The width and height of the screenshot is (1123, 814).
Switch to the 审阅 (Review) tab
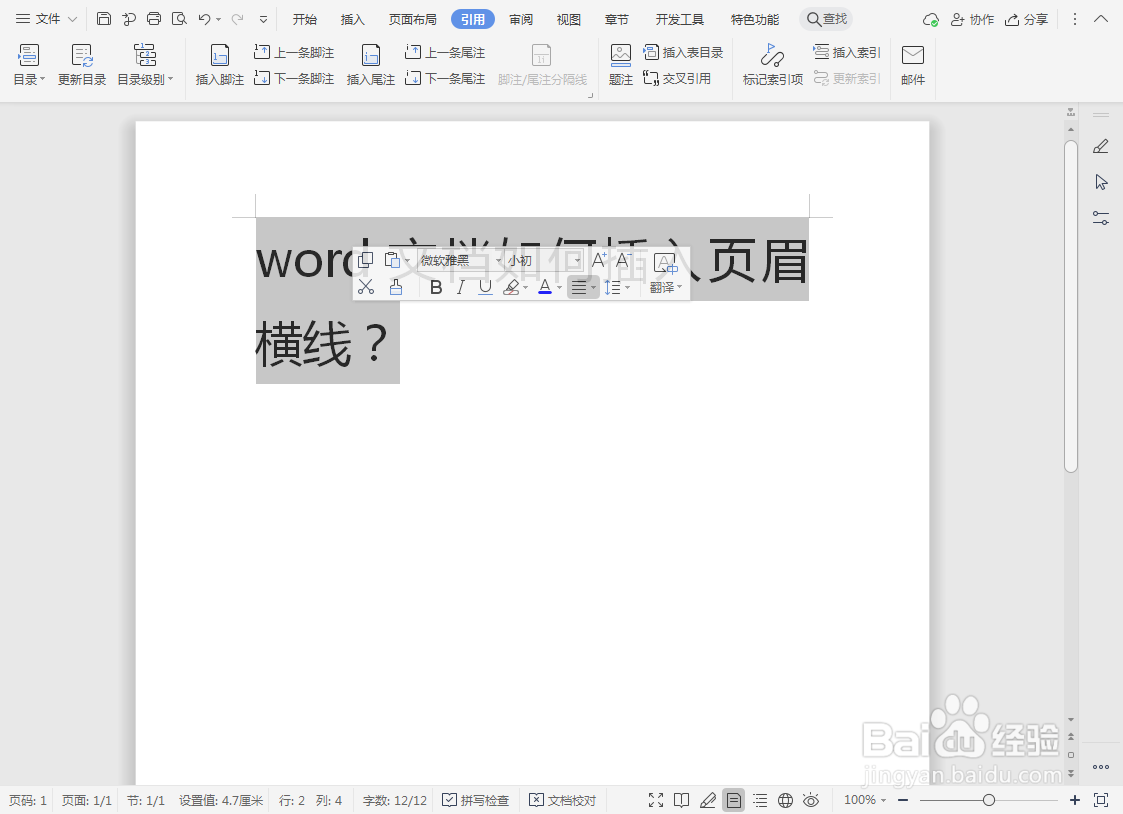click(x=521, y=19)
